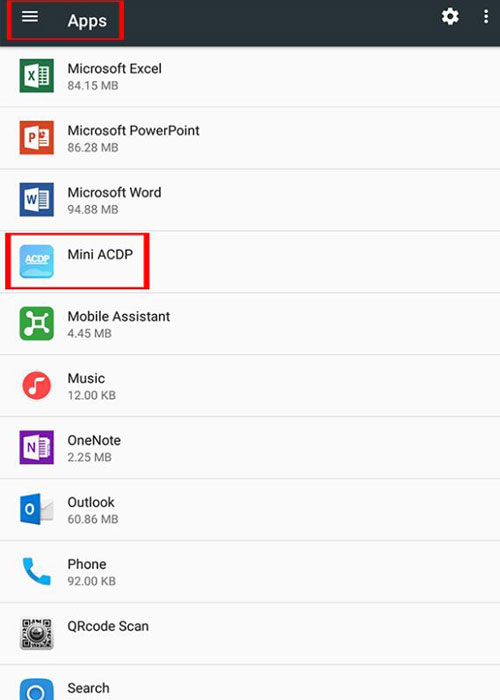Viewport: 500px width, 700px height.
Task: Tap the purple OneNote icon
Action: [37, 447]
